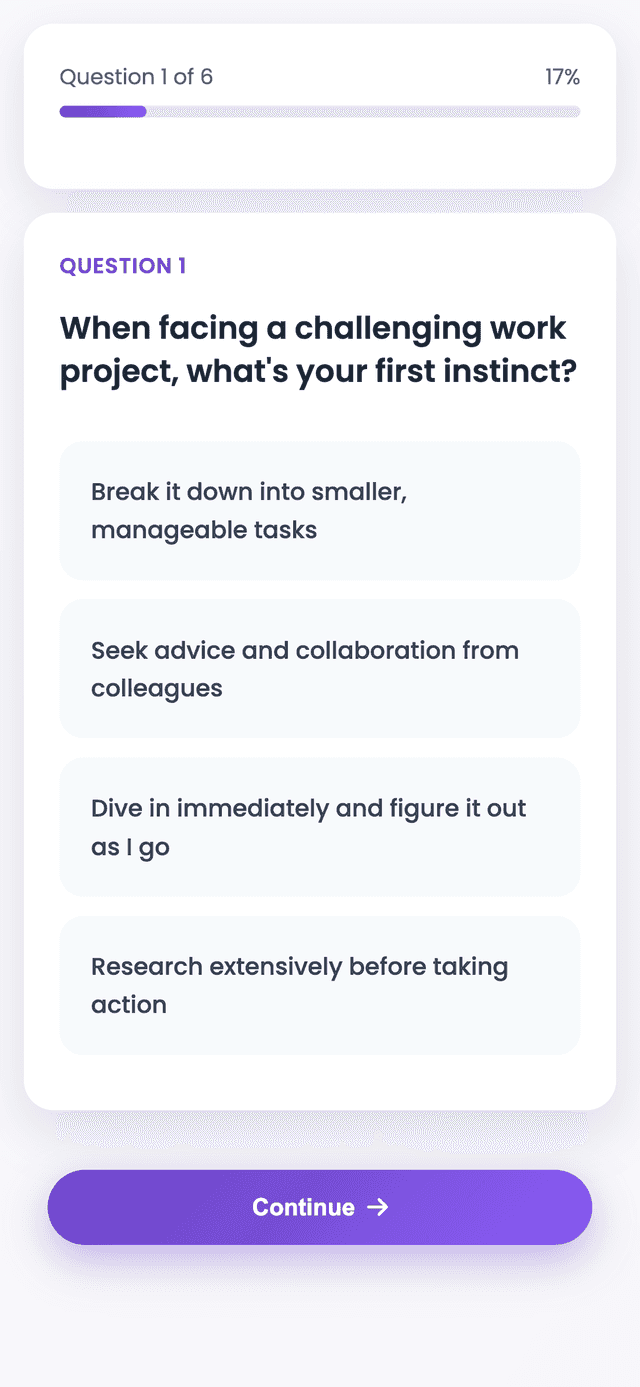Select answer 'Break it down into smaller, manageable tasks'

[319, 510]
